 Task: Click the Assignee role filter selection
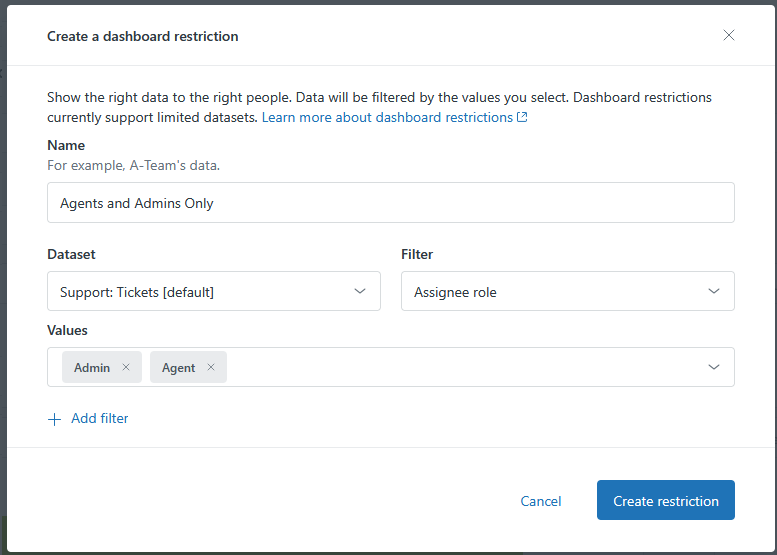click(x=455, y=292)
